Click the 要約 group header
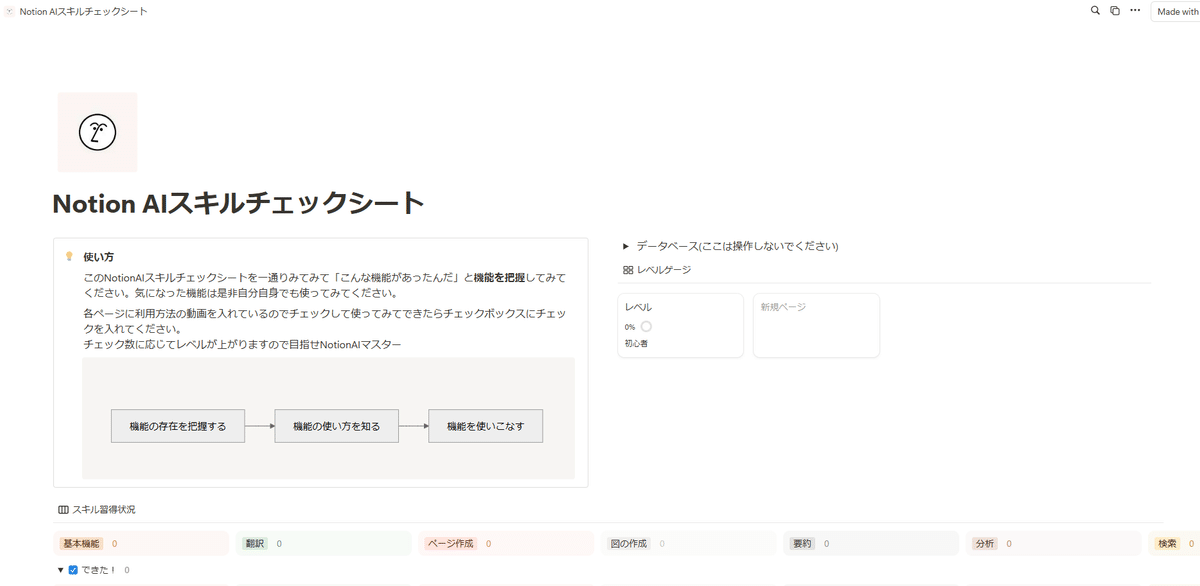Image resolution: width=1200 pixels, height=586 pixels. coord(803,543)
